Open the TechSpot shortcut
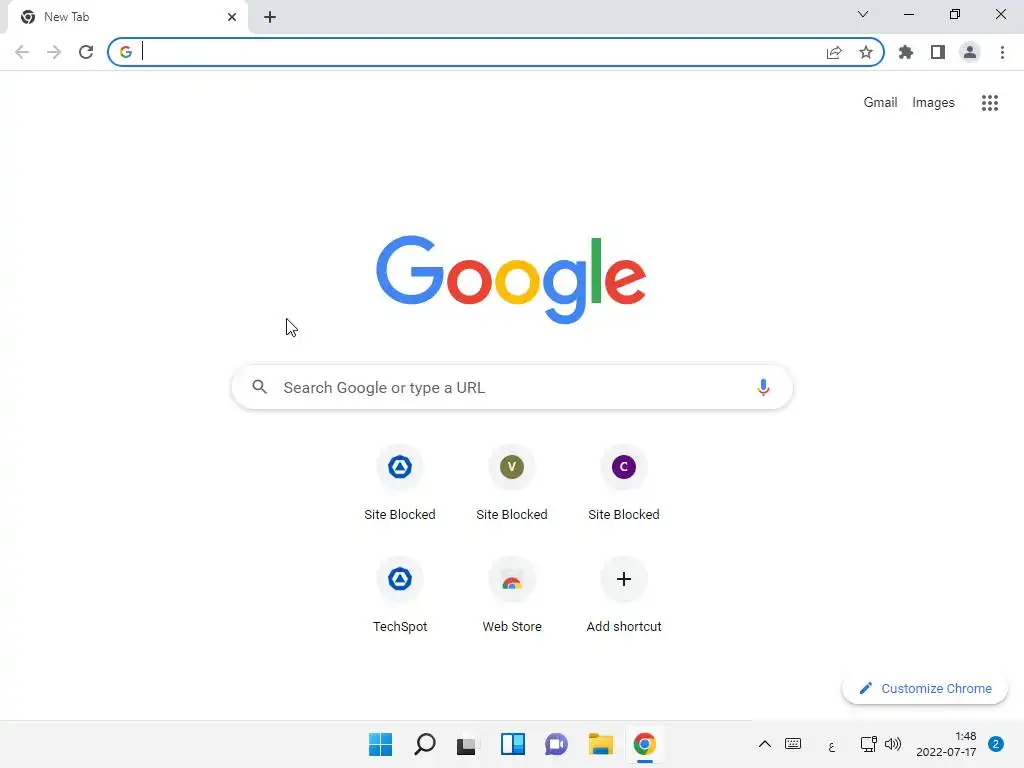The height and width of the screenshot is (768, 1024). [400, 596]
